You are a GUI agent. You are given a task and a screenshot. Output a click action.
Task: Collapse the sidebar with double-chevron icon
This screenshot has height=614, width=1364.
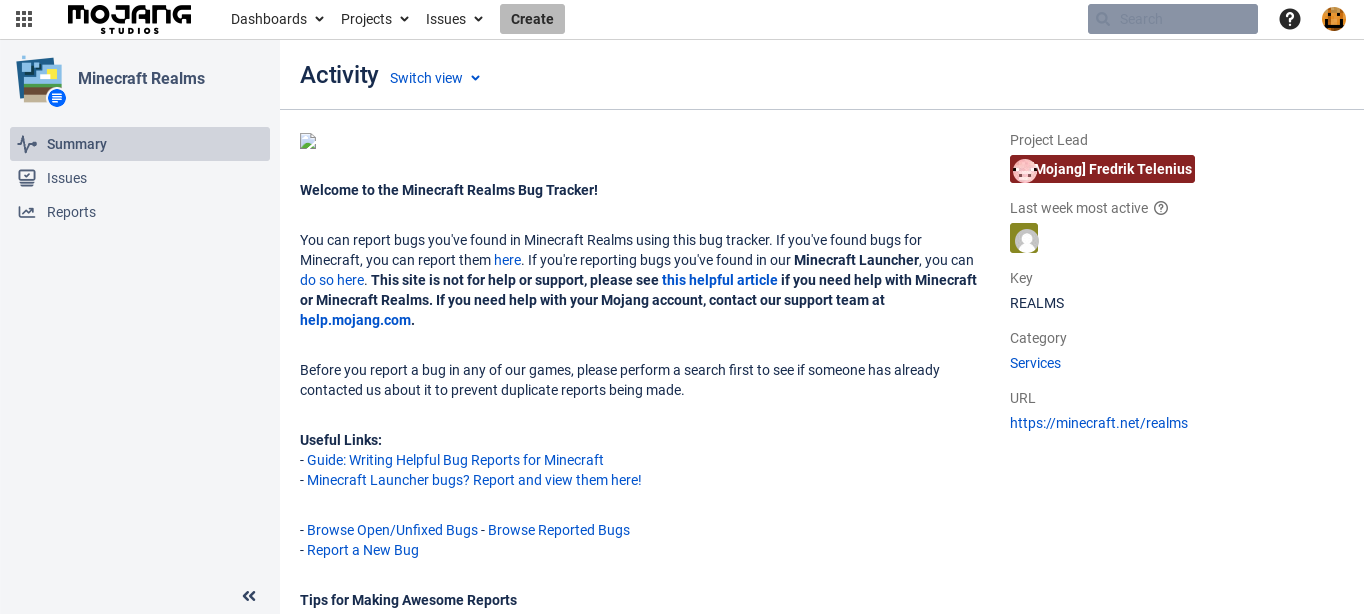[x=249, y=596]
